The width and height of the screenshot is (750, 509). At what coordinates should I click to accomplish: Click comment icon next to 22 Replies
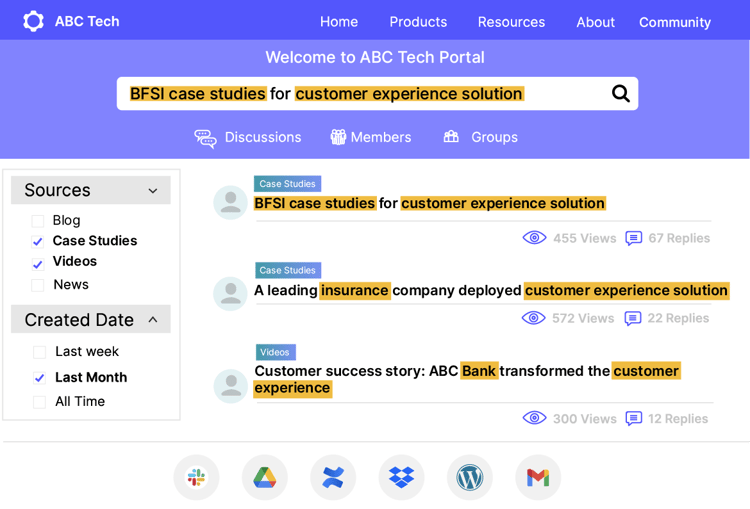coord(633,318)
